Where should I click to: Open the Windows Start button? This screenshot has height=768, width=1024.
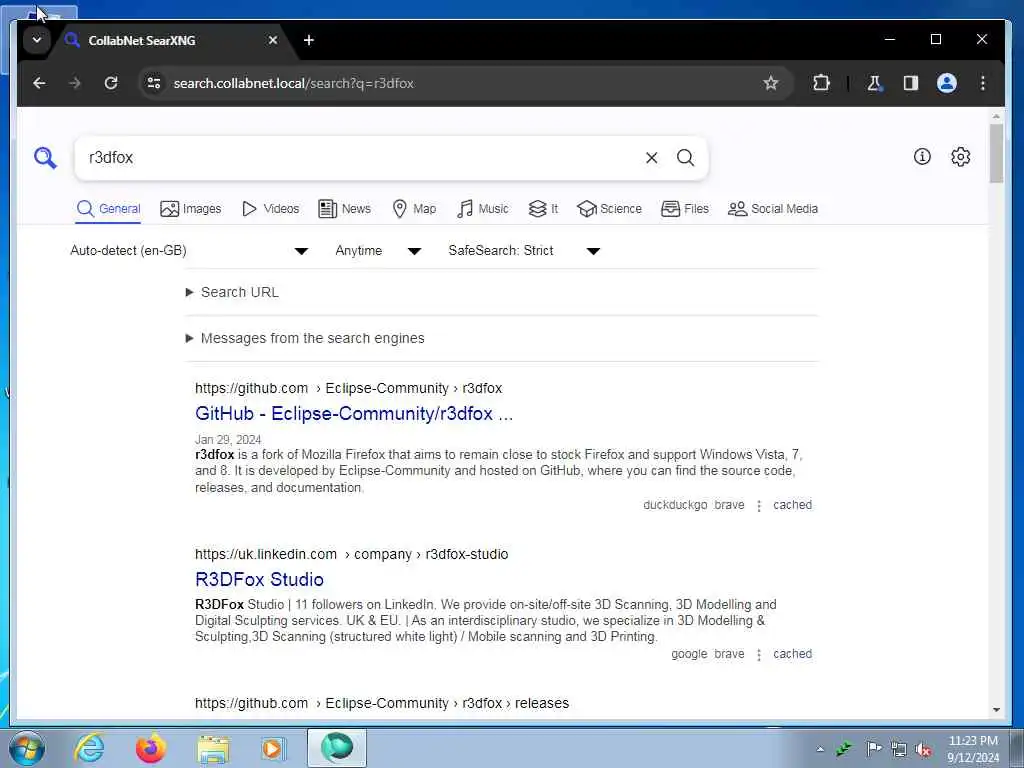click(x=27, y=748)
